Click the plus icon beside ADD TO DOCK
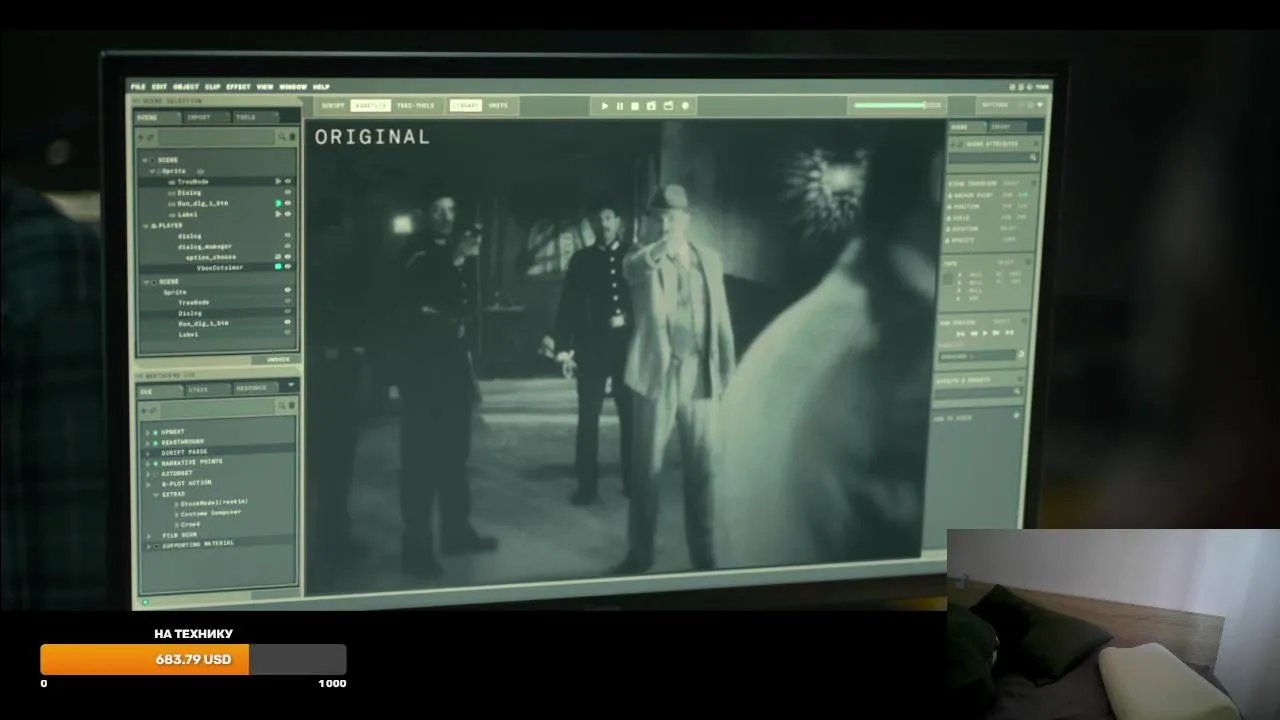1280x720 pixels. (1017, 415)
